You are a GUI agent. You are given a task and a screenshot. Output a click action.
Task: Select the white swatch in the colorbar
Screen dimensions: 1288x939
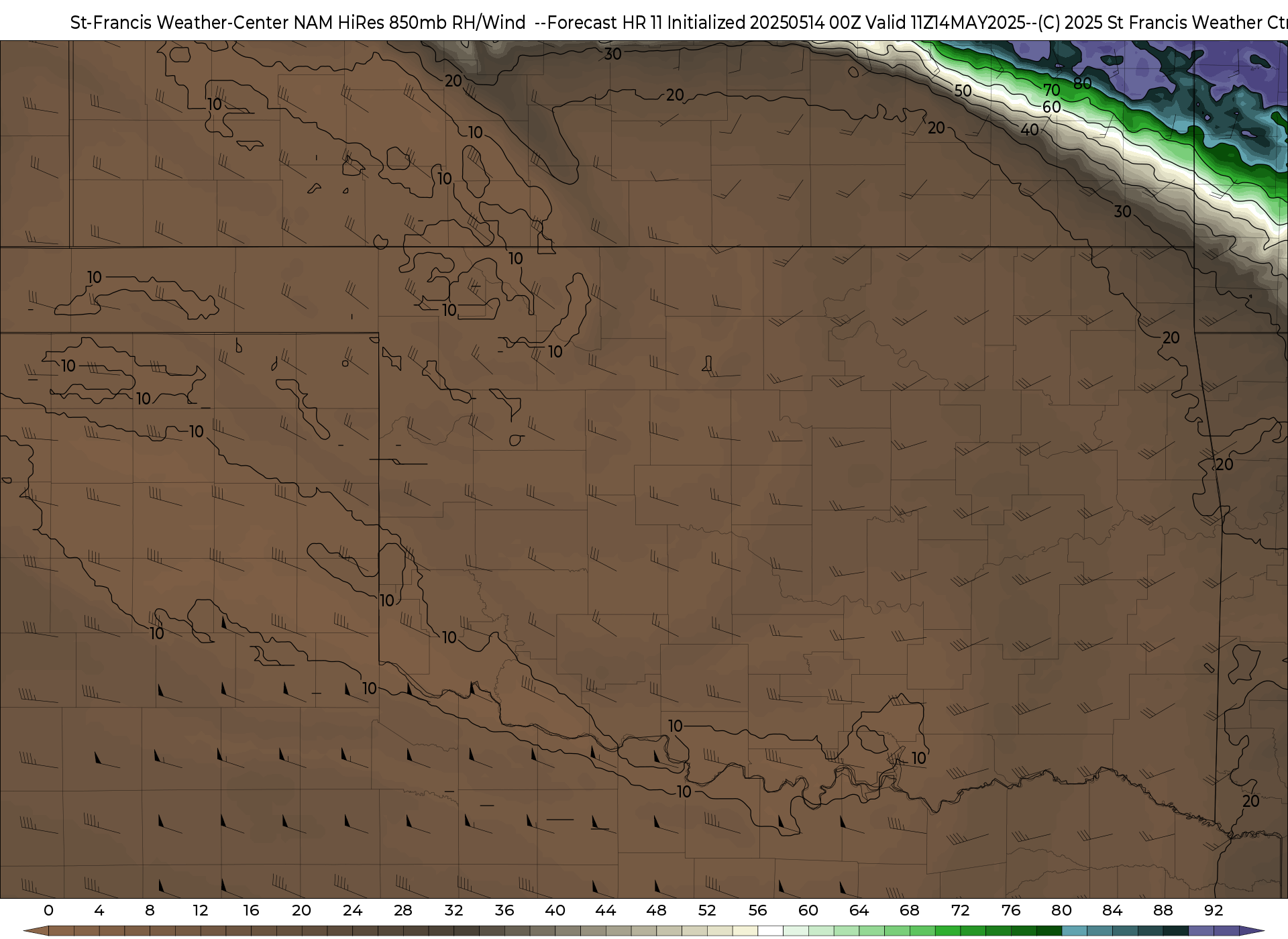(770, 931)
